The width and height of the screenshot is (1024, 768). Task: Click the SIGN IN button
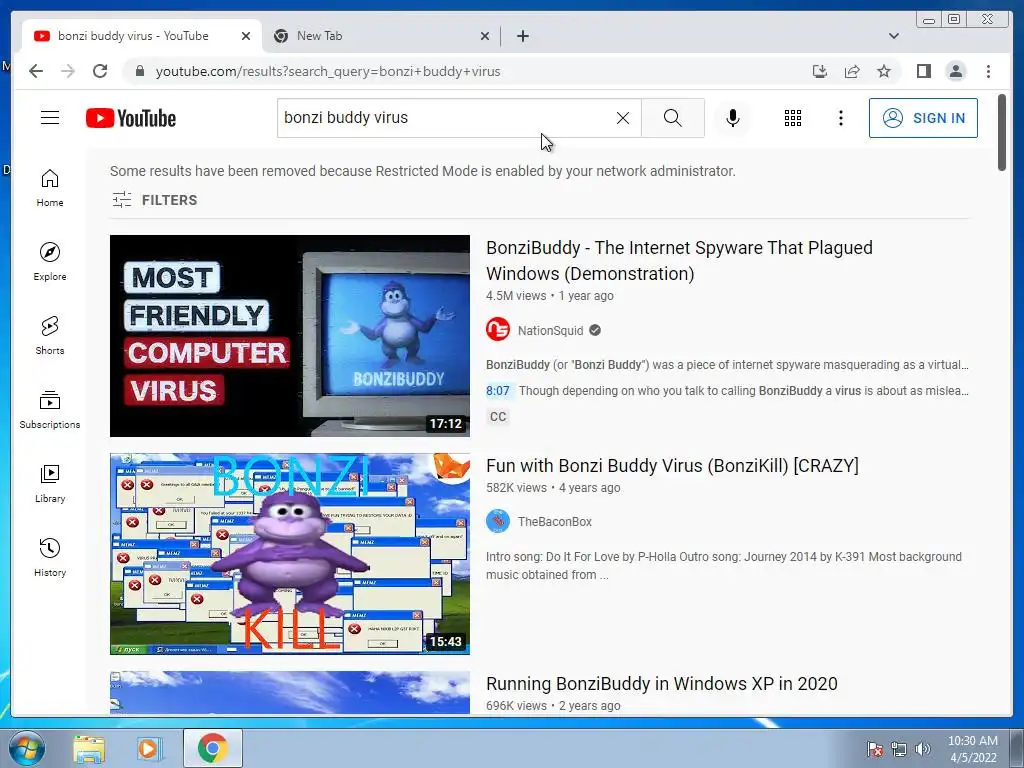click(923, 118)
